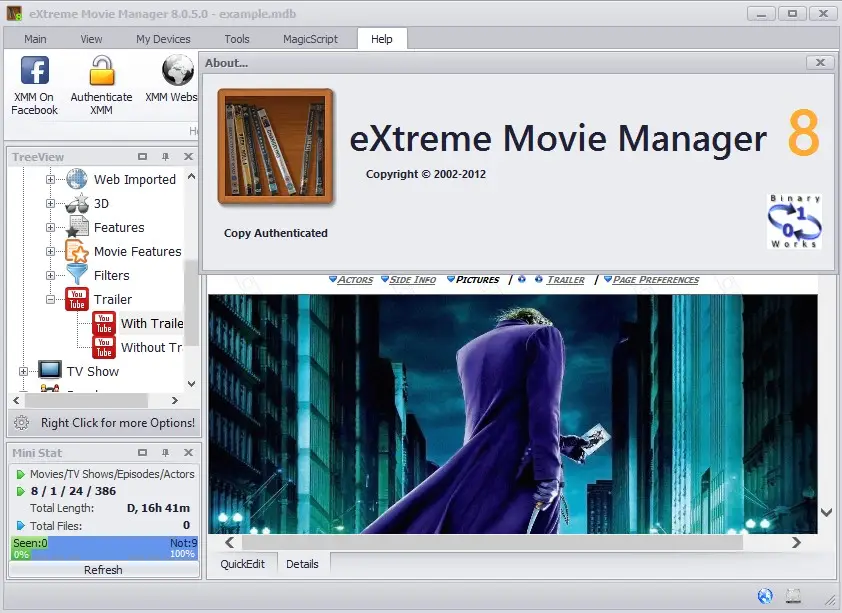
Task: Expand the Features tree node
Action: (50, 227)
